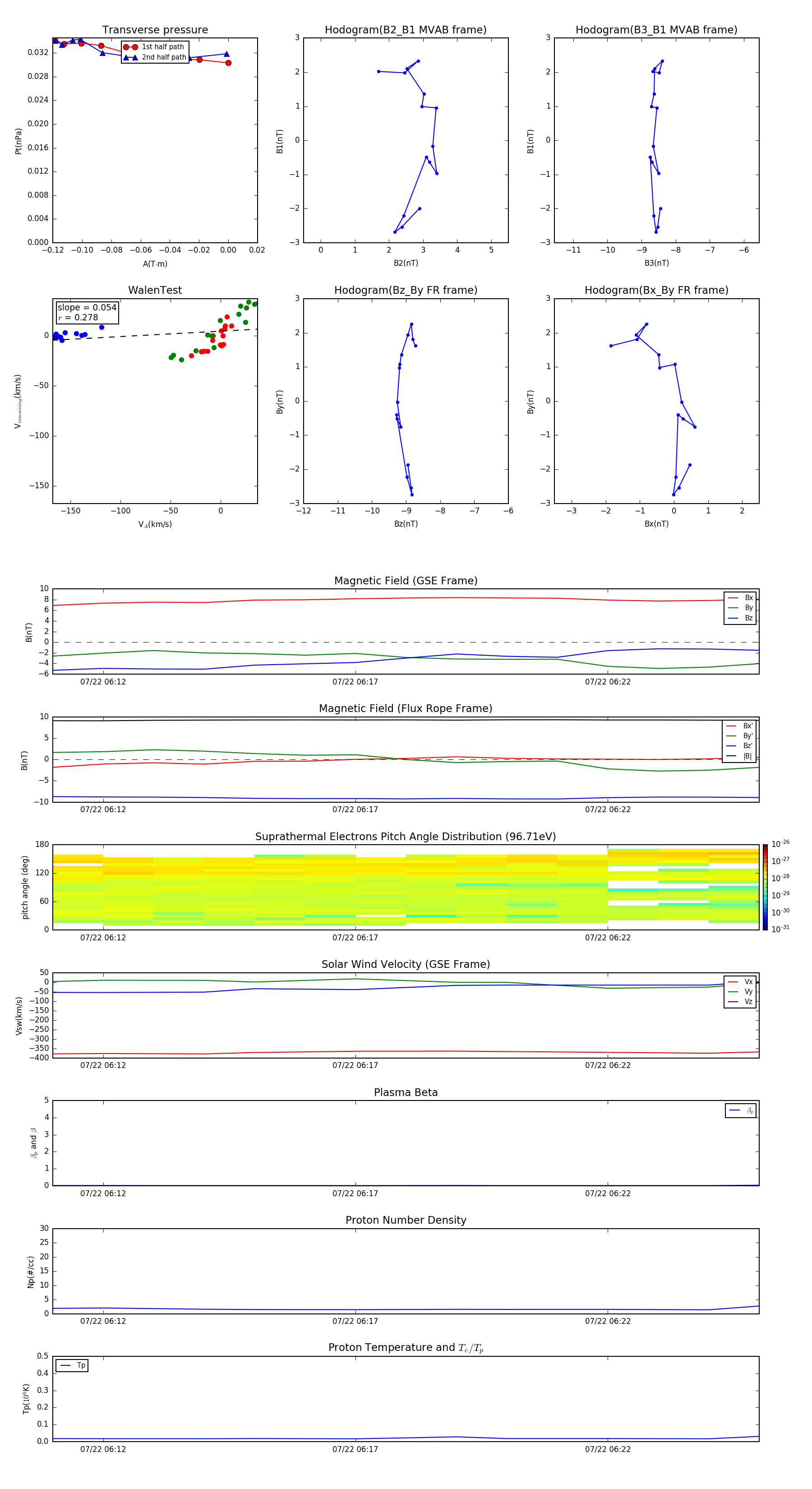Screen dimensions: 812x1489
Task: Select the "Np(#/cc)" axis label
Action: (x=31, y=1272)
